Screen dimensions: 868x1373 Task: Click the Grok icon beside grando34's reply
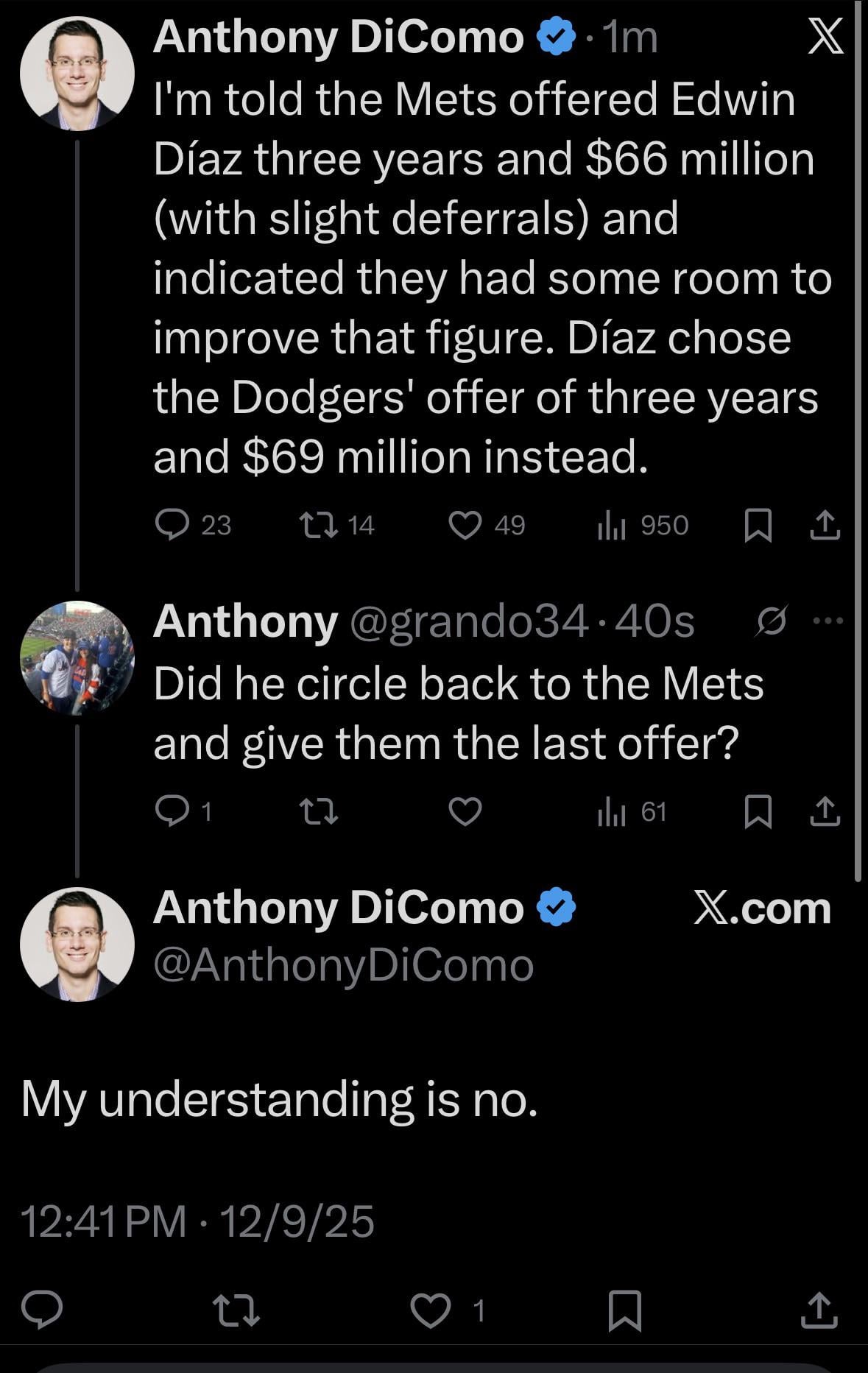[773, 621]
